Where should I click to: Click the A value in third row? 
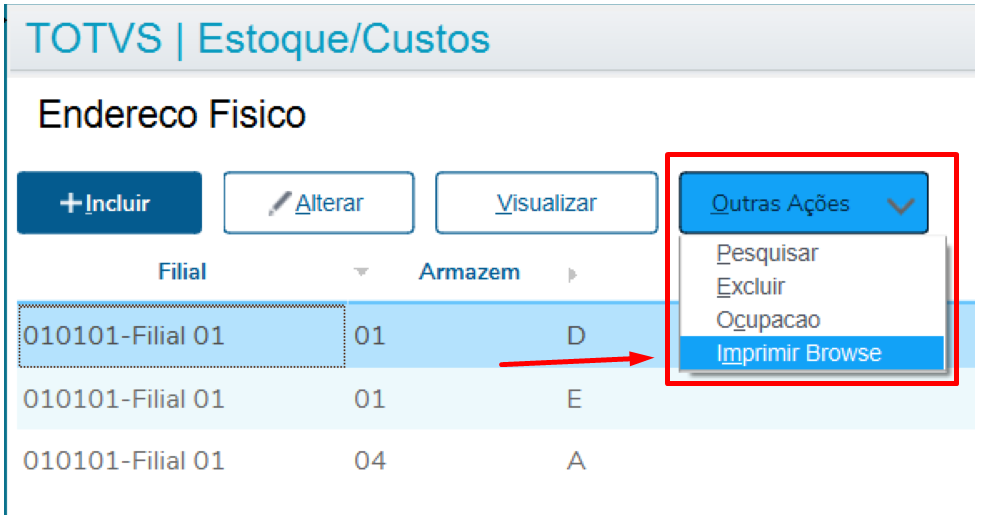coord(576,461)
